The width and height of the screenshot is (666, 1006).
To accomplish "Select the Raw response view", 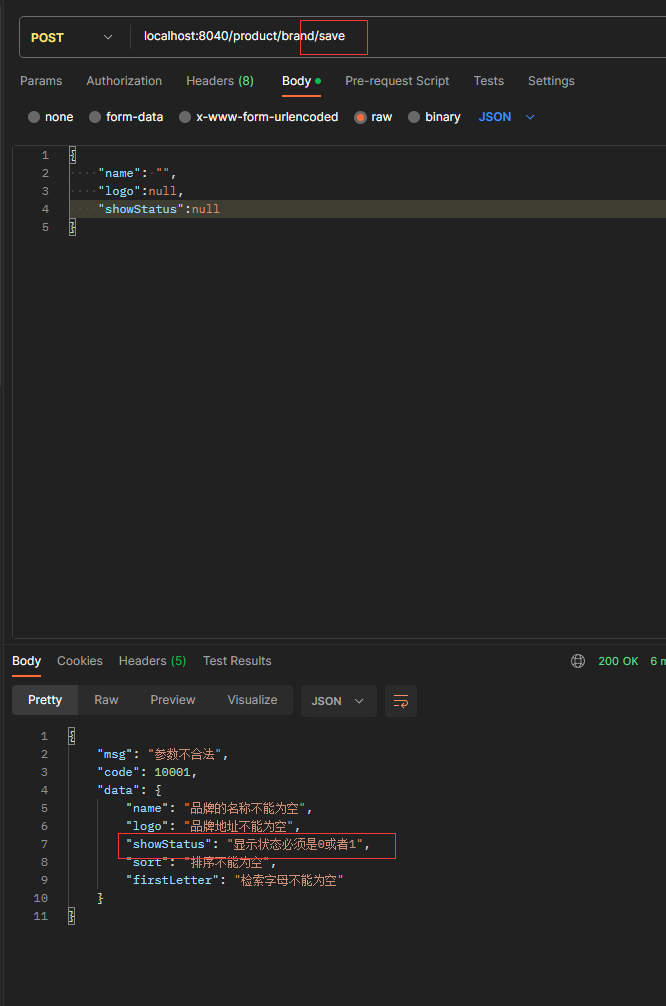I will [106, 700].
